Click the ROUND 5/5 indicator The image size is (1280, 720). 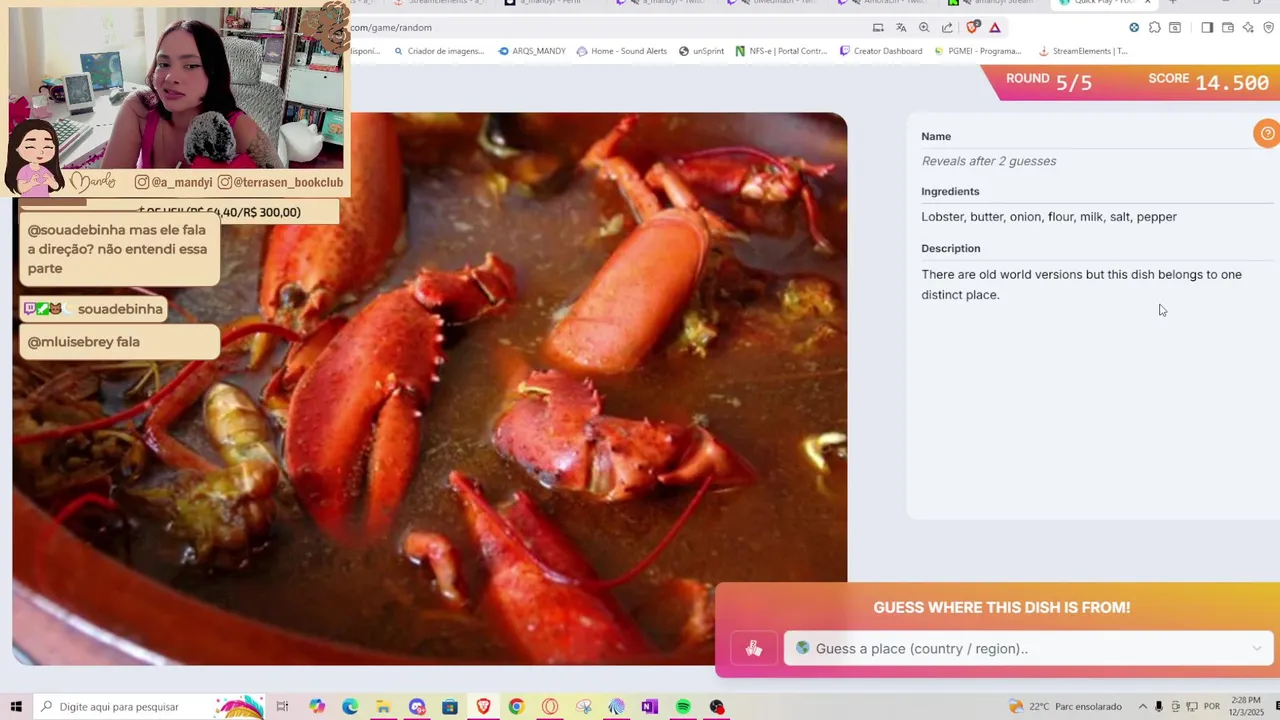tap(1049, 81)
